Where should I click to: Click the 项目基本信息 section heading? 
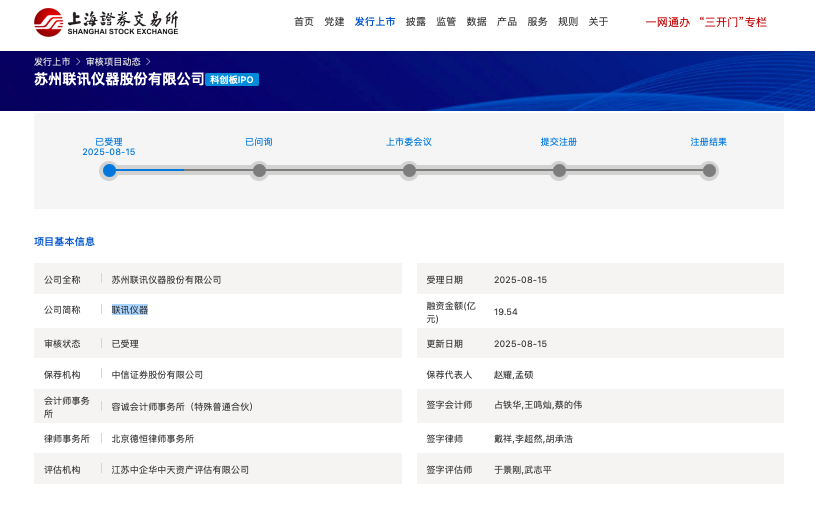click(64, 242)
